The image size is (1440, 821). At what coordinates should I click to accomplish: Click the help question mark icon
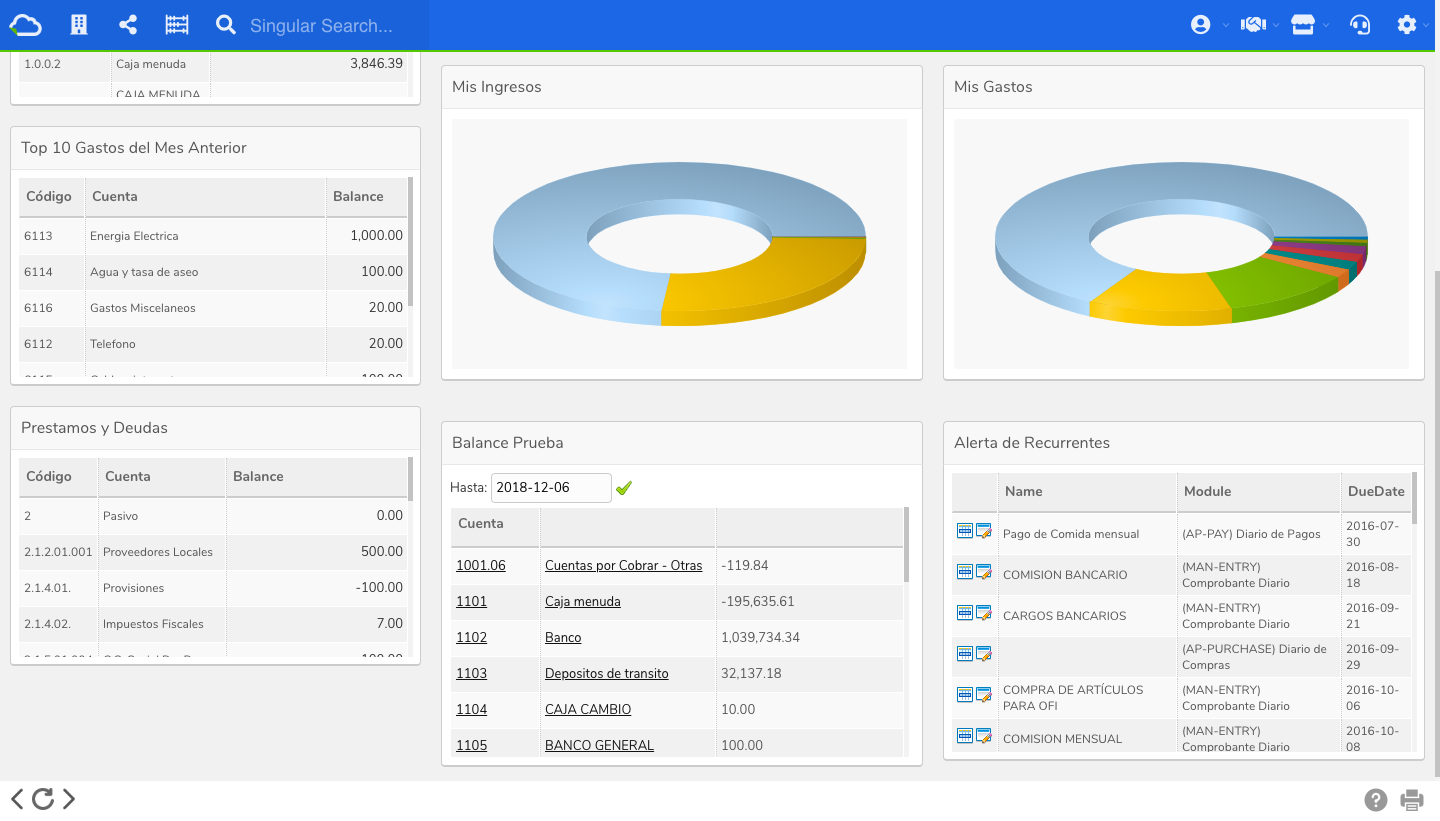coord(1376,799)
